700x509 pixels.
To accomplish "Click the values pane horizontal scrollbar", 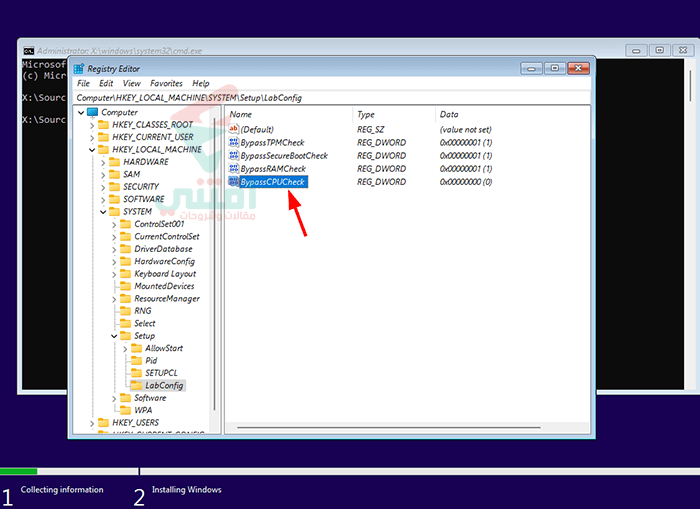I will [x=389, y=427].
